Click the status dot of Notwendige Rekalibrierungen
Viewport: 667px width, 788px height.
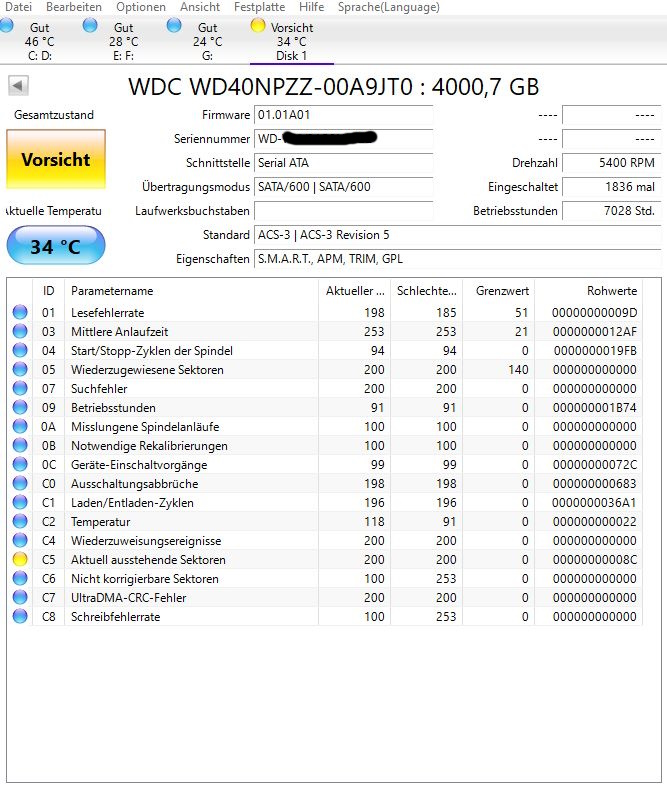20,445
